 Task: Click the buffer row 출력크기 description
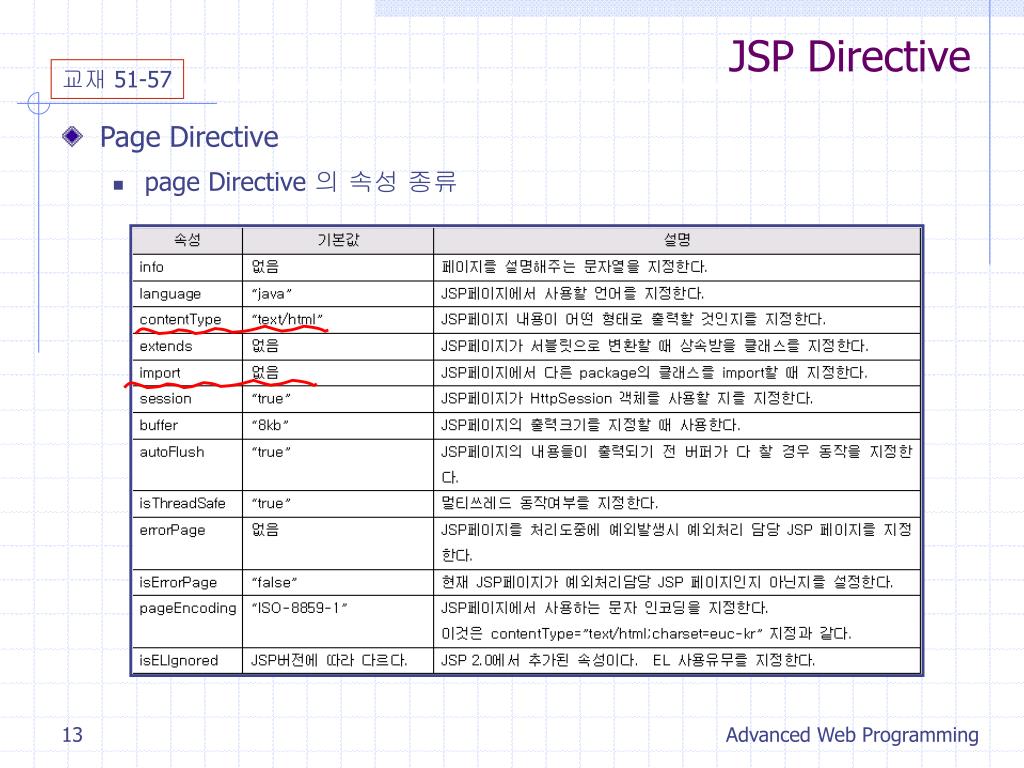coord(591,425)
